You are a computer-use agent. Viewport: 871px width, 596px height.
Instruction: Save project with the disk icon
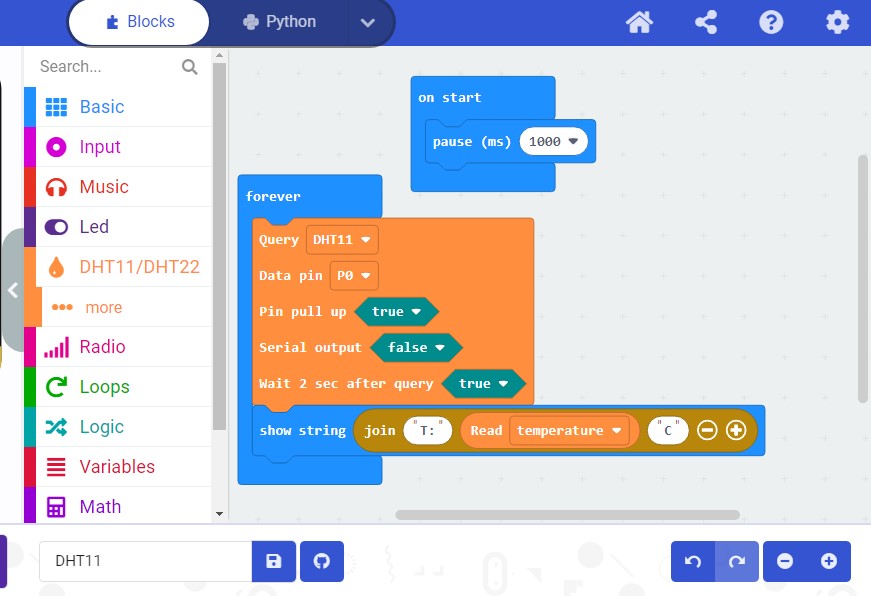click(273, 561)
